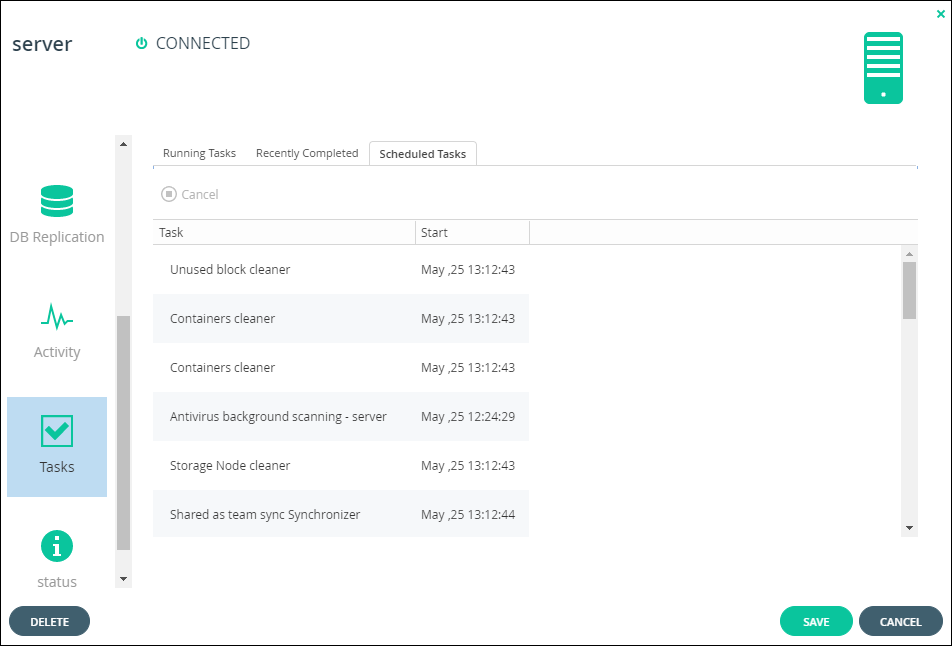Click the sidebar scrollbar thumb

(123, 432)
